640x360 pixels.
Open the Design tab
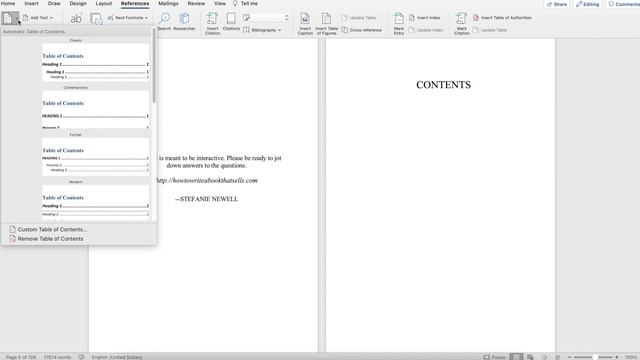click(x=78, y=3)
